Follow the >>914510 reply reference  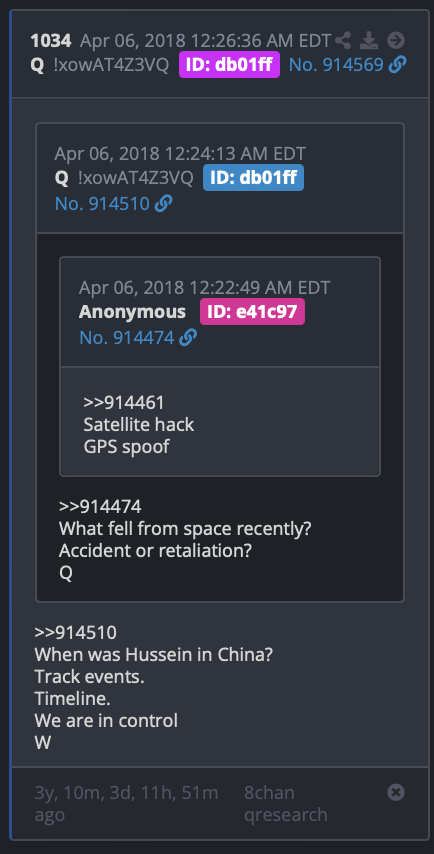[x=75, y=632]
